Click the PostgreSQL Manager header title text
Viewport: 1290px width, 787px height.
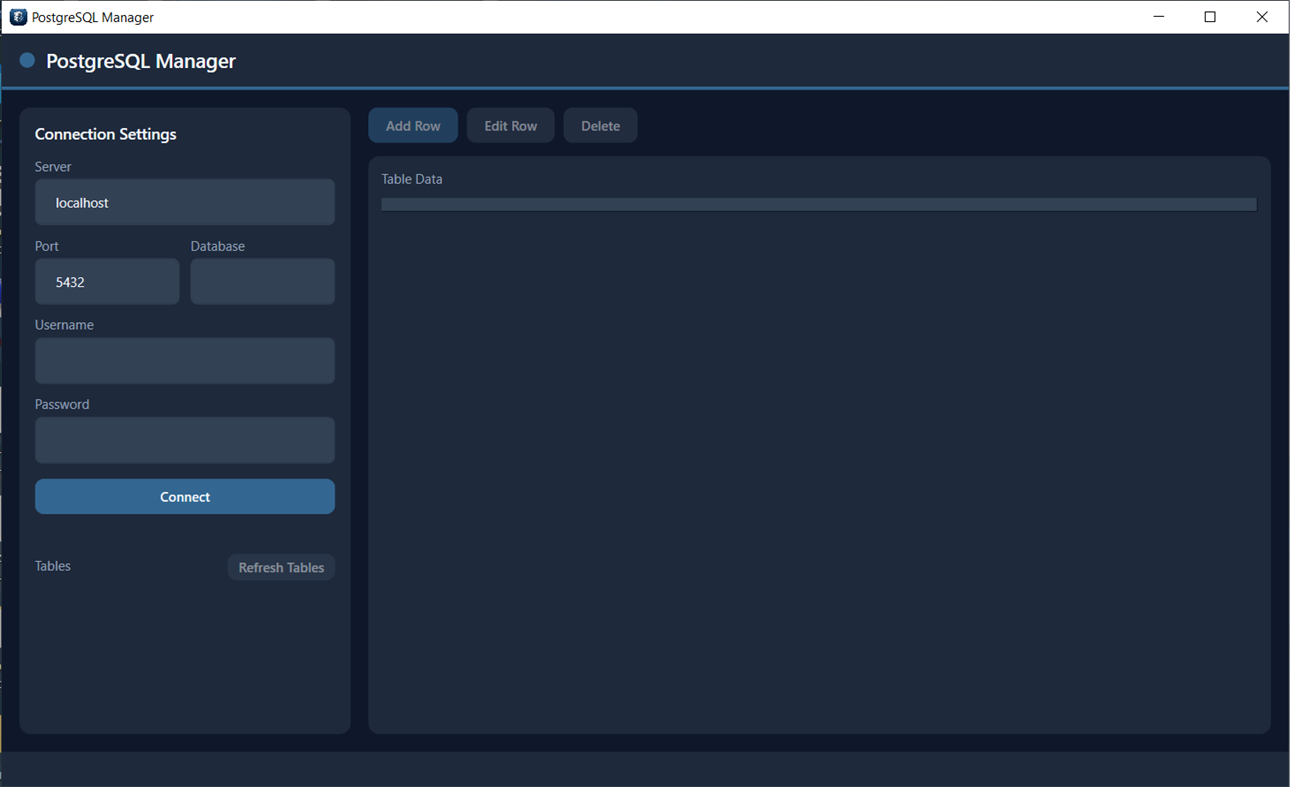pyautogui.click(x=141, y=61)
